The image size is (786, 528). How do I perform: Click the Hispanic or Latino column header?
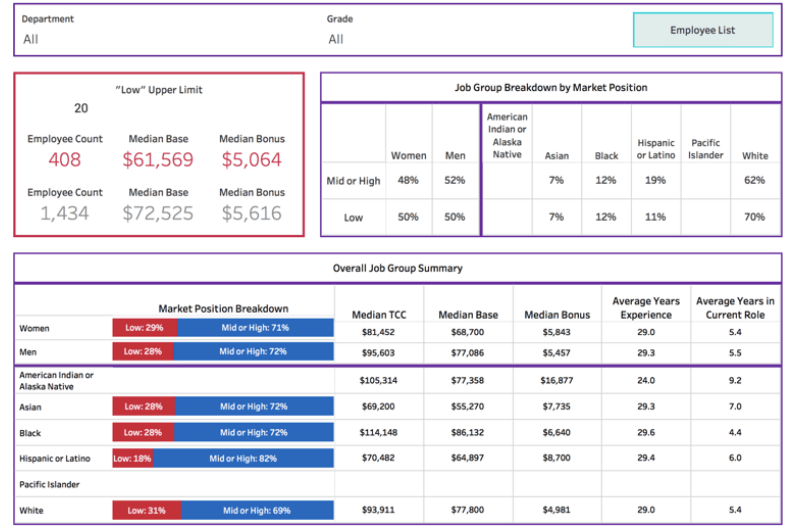point(656,149)
